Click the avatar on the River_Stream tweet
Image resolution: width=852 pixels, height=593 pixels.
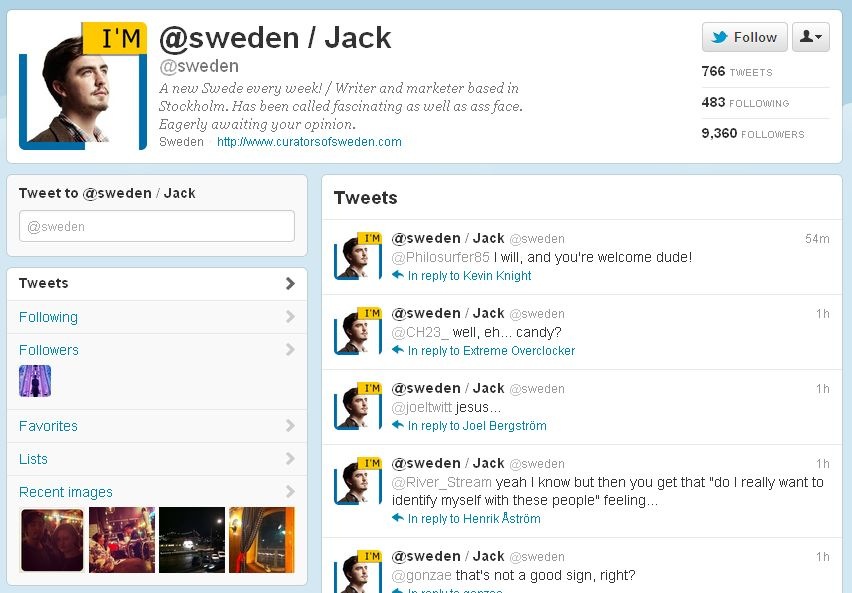pyautogui.click(x=358, y=481)
